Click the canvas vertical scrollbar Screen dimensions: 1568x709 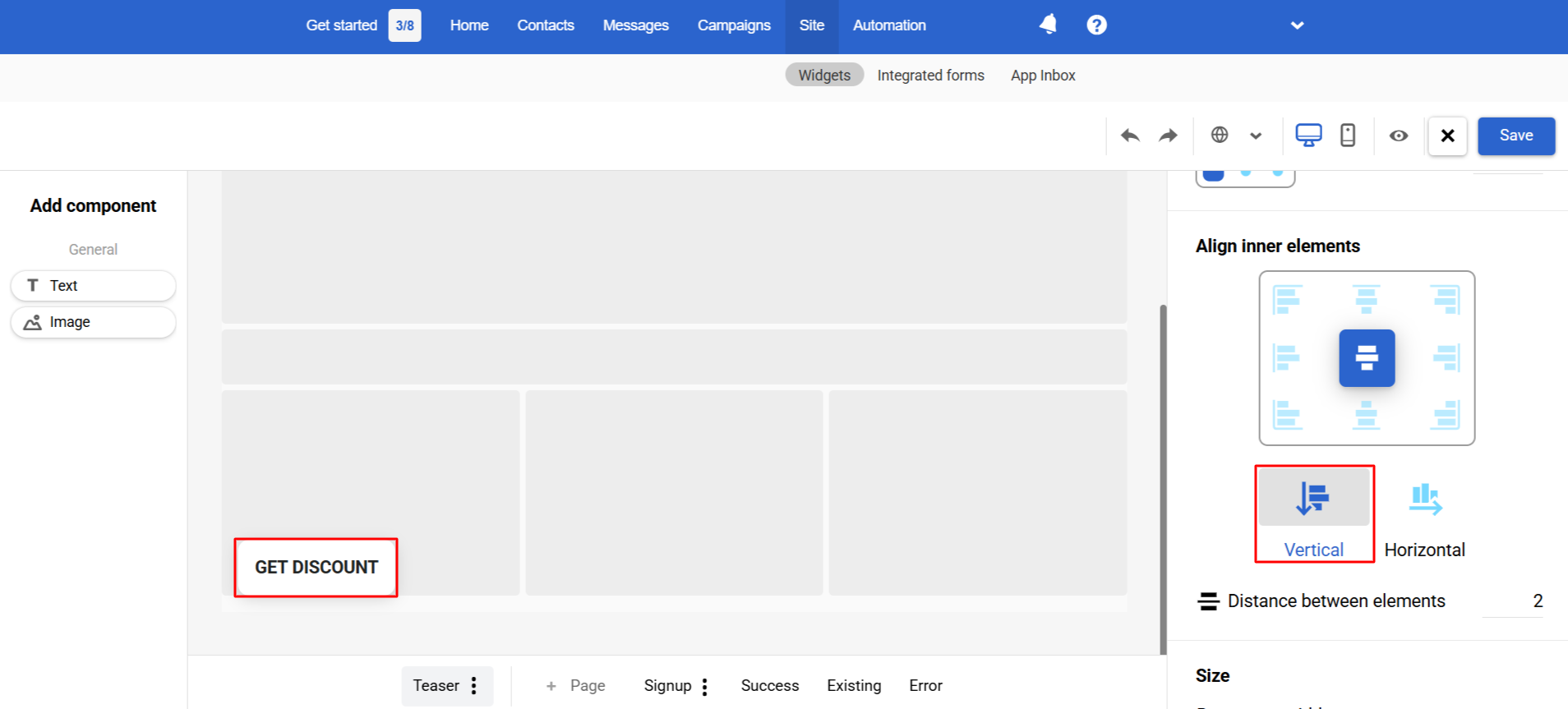pos(1163,480)
